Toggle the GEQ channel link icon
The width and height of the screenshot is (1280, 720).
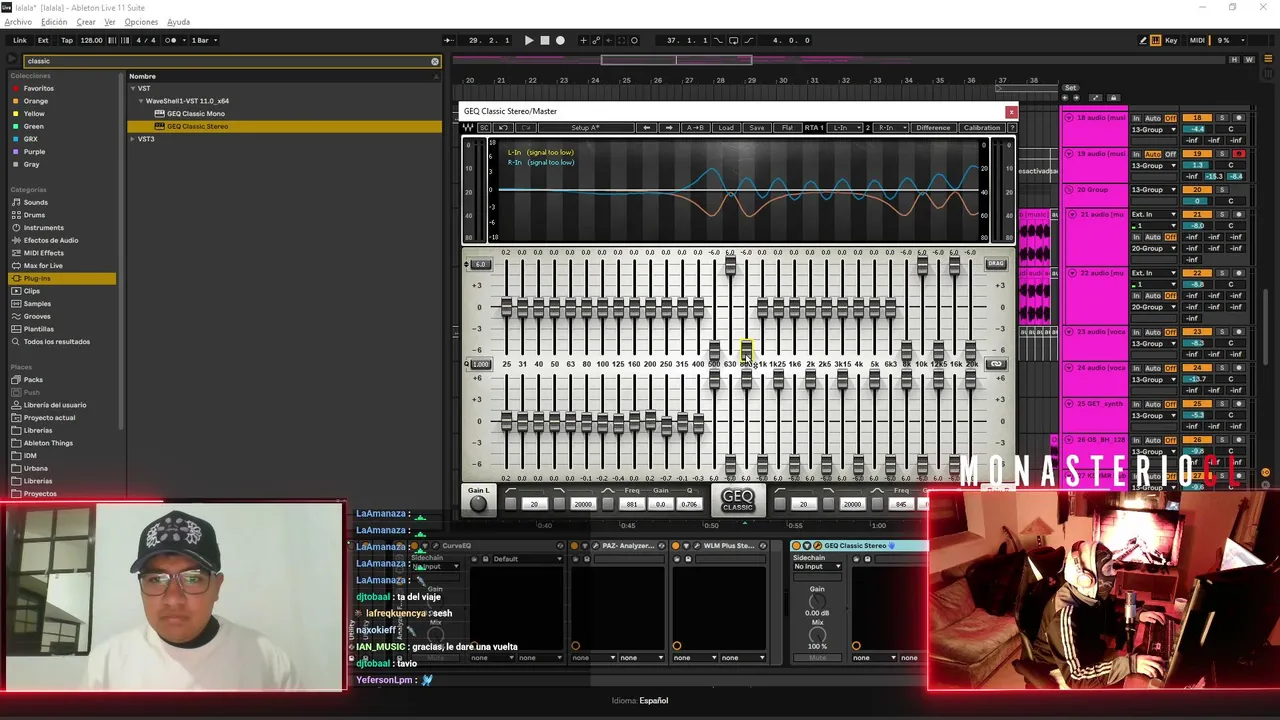coord(996,364)
